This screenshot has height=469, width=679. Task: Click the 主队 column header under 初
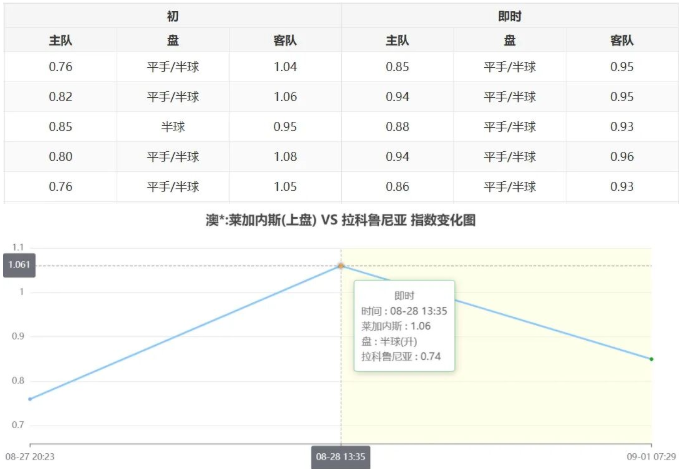(60, 41)
